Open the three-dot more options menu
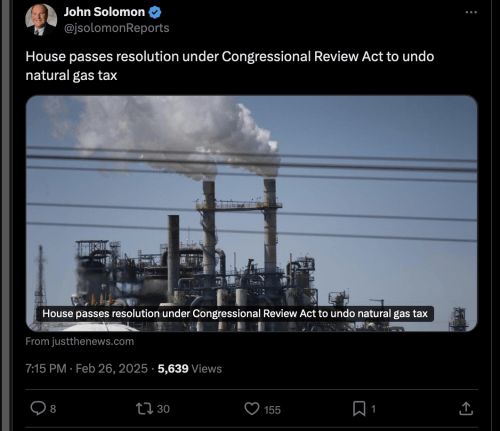500x431 pixels. tap(471, 12)
